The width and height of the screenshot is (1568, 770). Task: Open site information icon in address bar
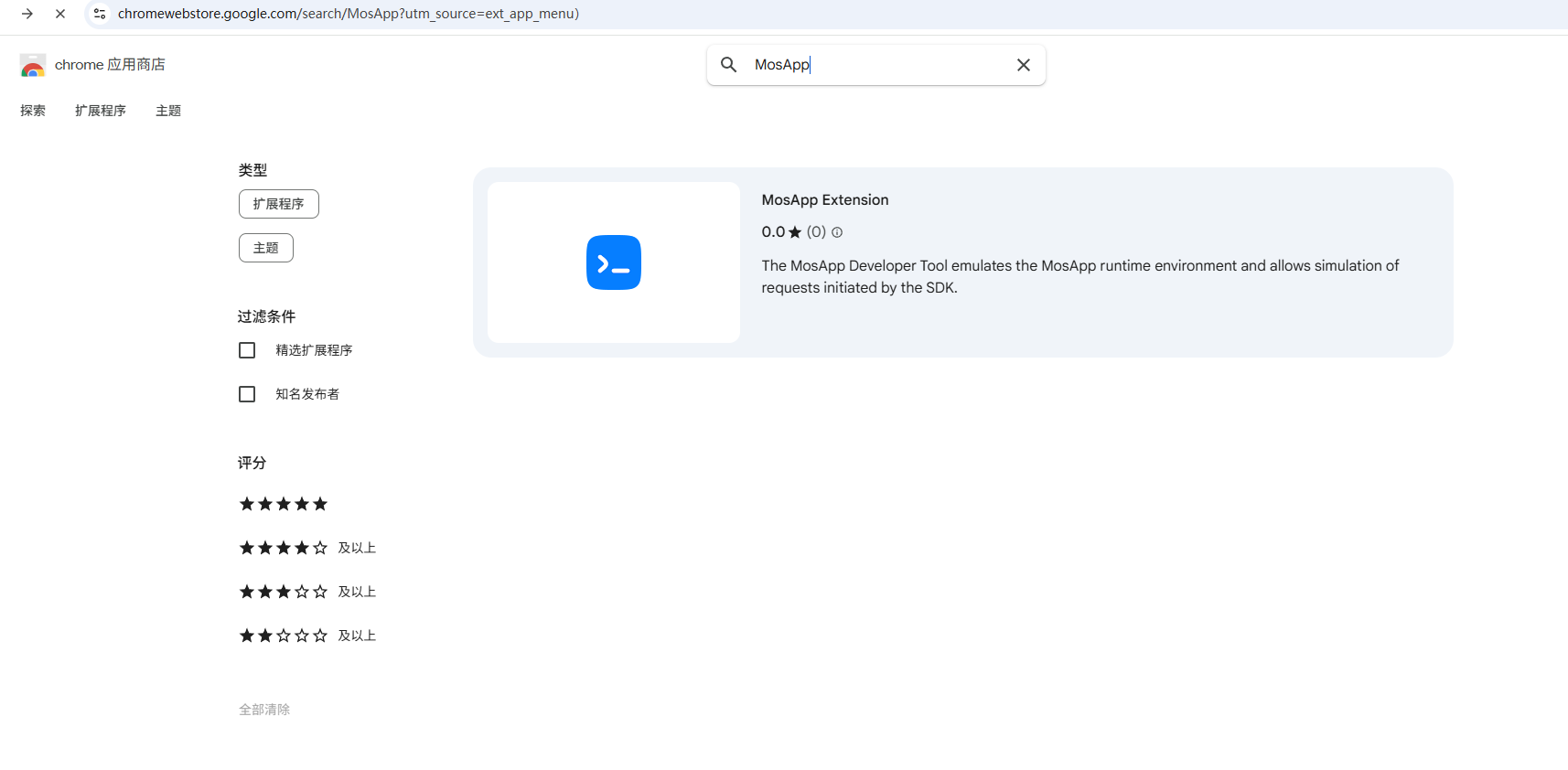point(100,14)
